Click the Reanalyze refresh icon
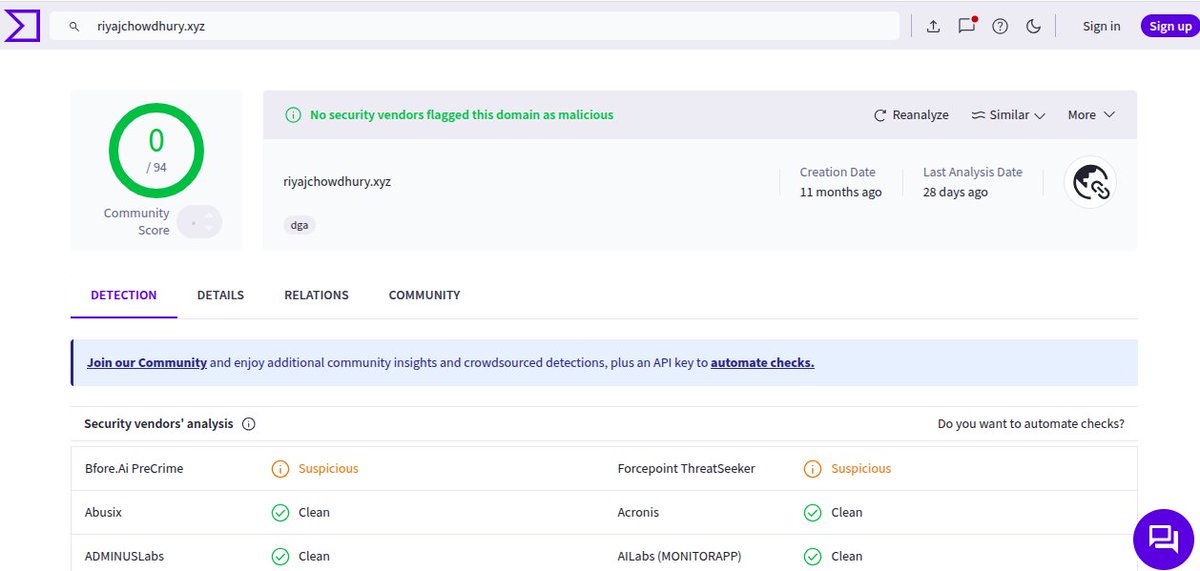 (x=880, y=115)
